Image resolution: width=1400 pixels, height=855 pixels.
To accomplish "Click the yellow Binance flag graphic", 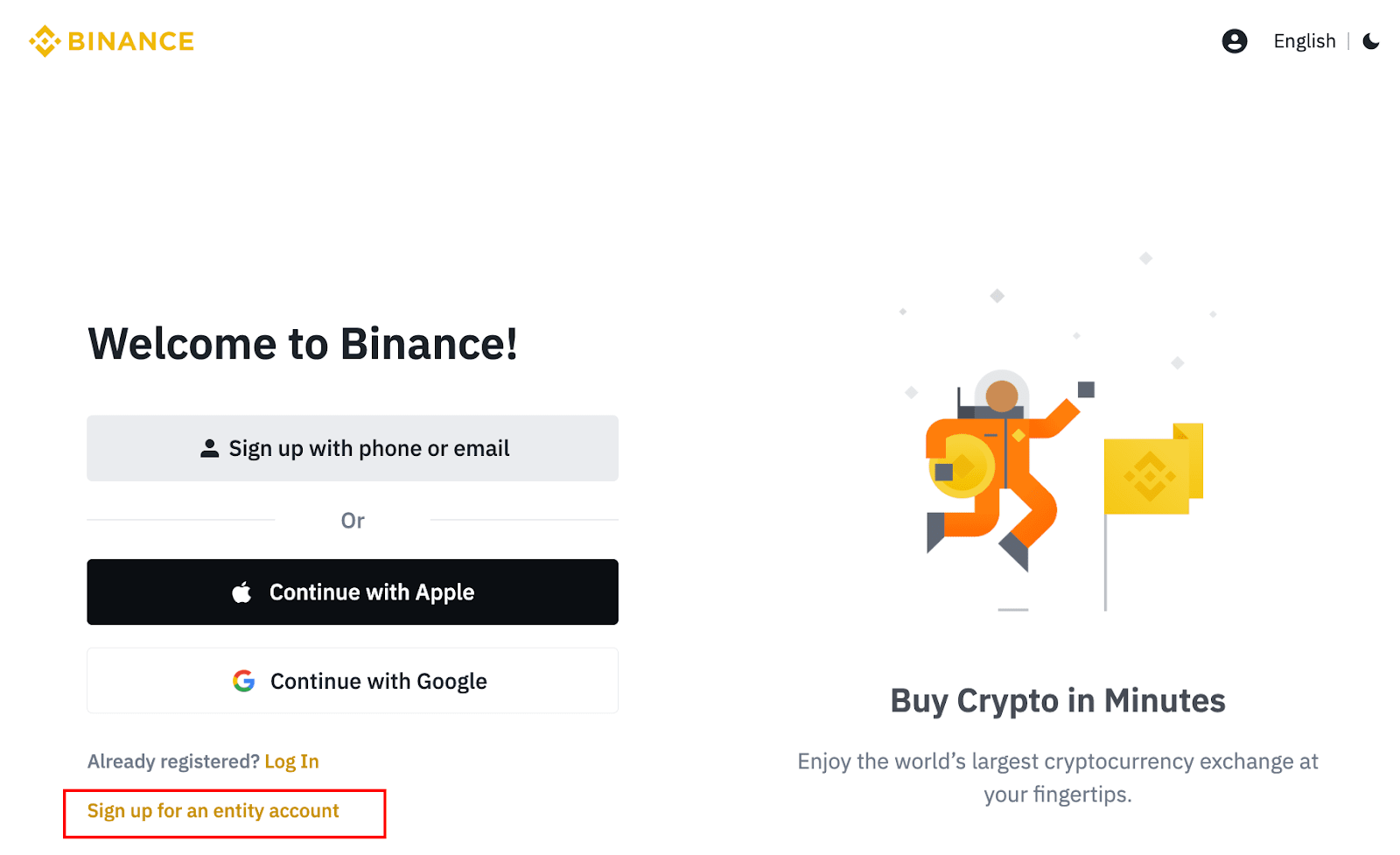I will (x=1152, y=471).
